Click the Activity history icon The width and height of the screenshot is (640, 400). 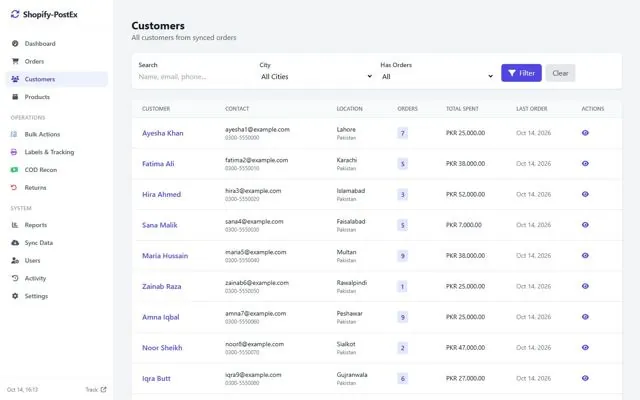click(15, 278)
